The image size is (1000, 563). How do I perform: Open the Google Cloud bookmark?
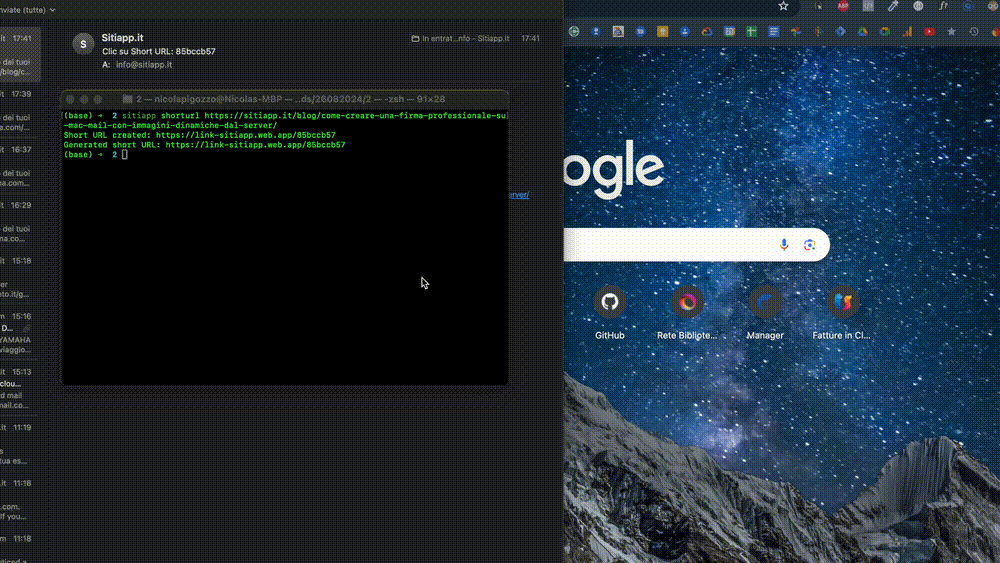(707, 31)
